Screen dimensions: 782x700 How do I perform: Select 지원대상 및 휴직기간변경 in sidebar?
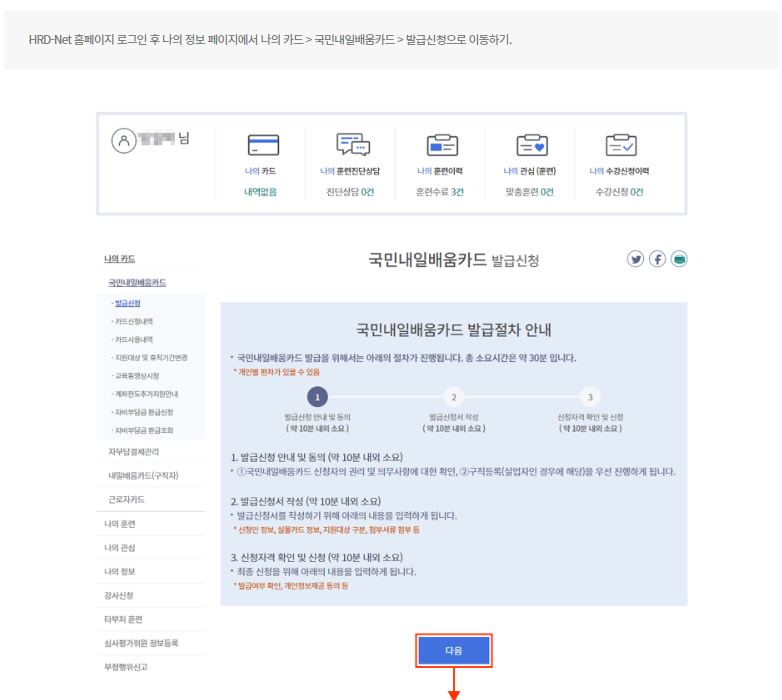pos(150,357)
